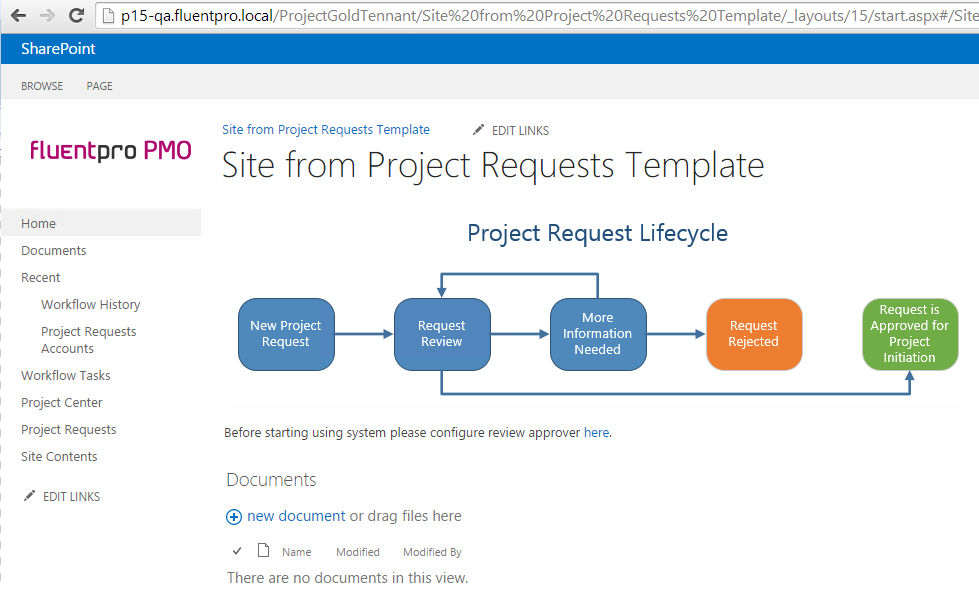Click the 'new document' link
979x589 pixels.
(x=296, y=516)
